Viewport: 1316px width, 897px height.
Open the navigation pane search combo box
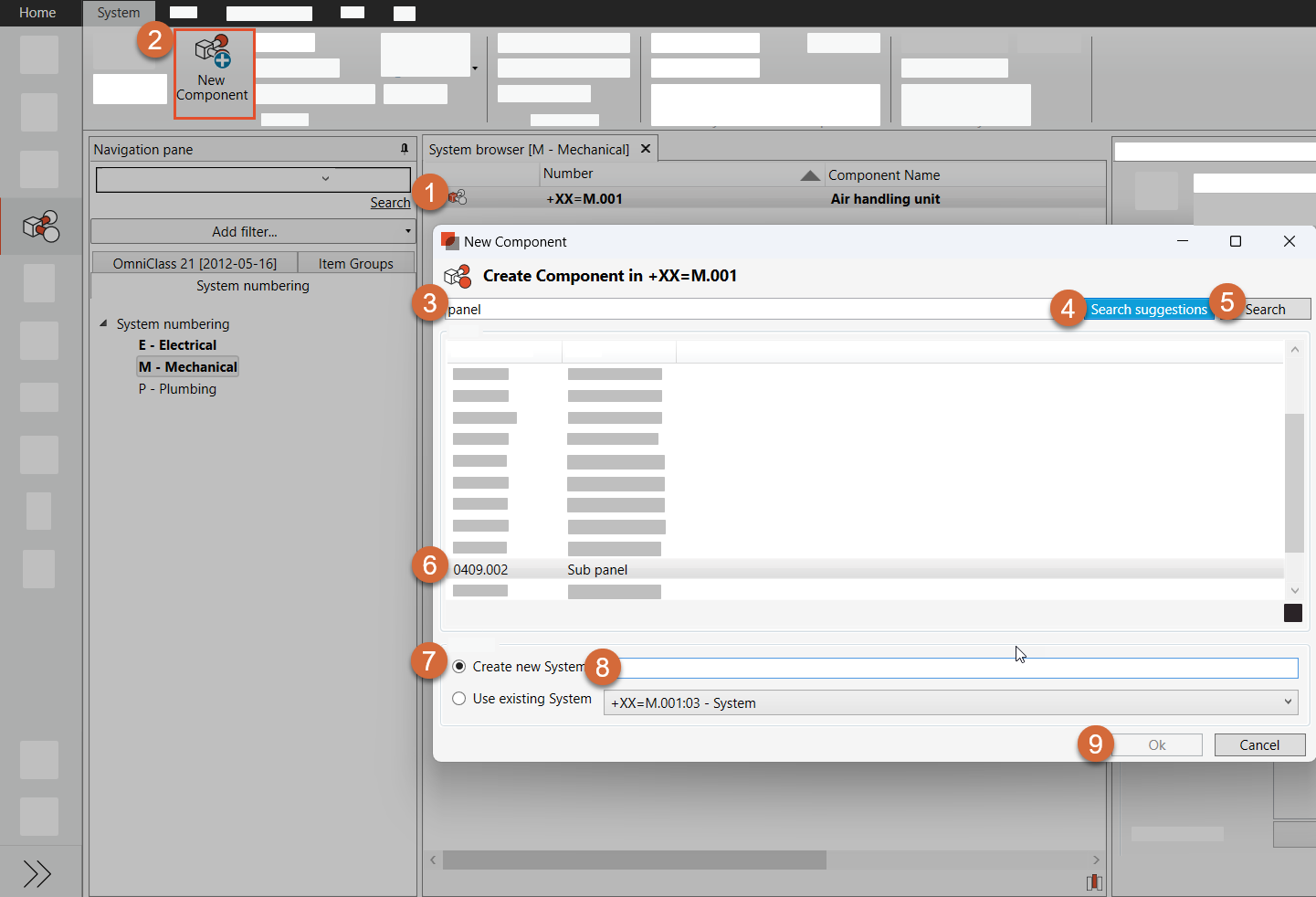[325, 179]
